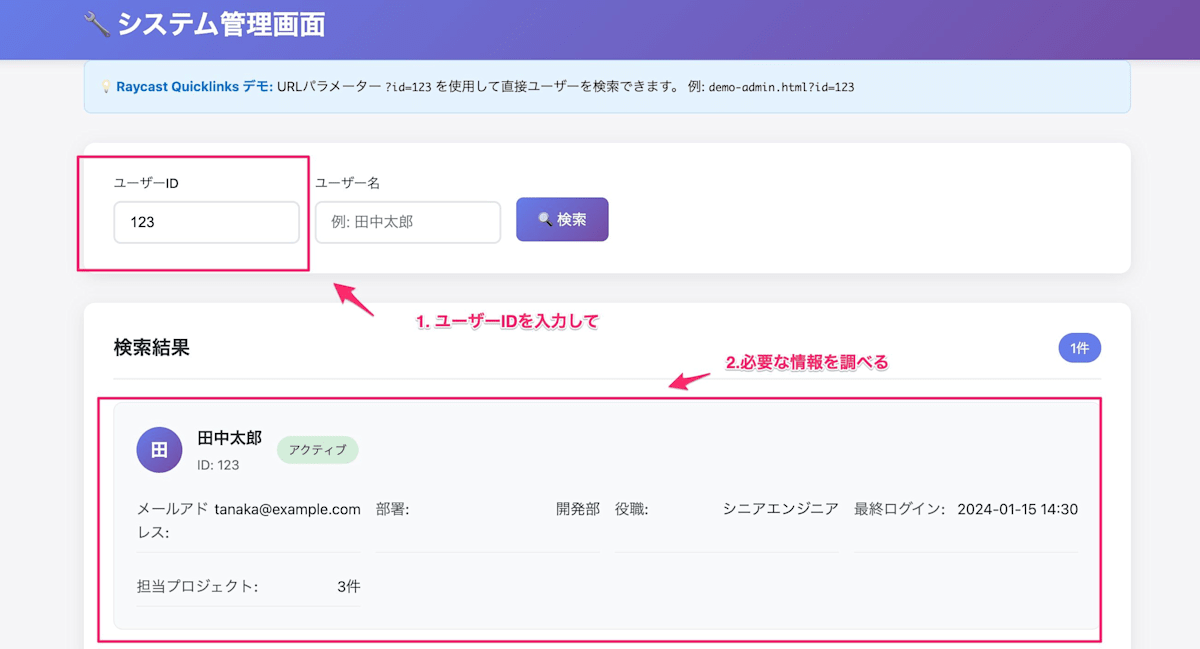
Task: Click the ユーザーID field label
Action: pos(146,183)
